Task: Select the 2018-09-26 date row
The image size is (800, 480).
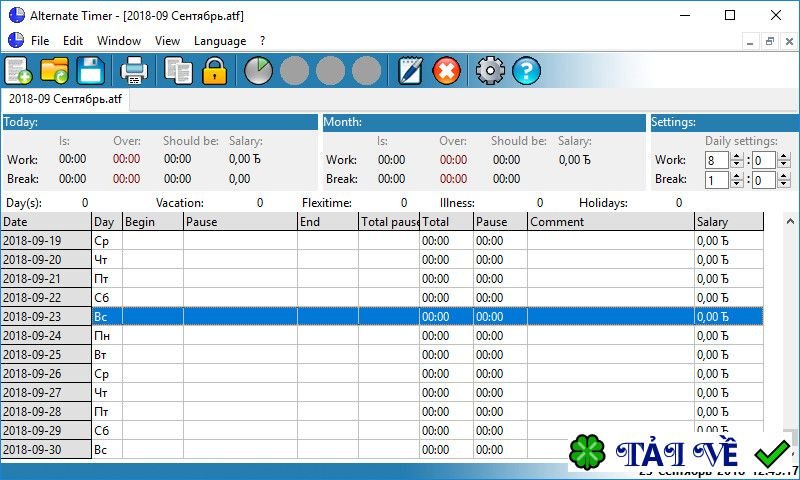Action: pyautogui.click(x=46, y=374)
